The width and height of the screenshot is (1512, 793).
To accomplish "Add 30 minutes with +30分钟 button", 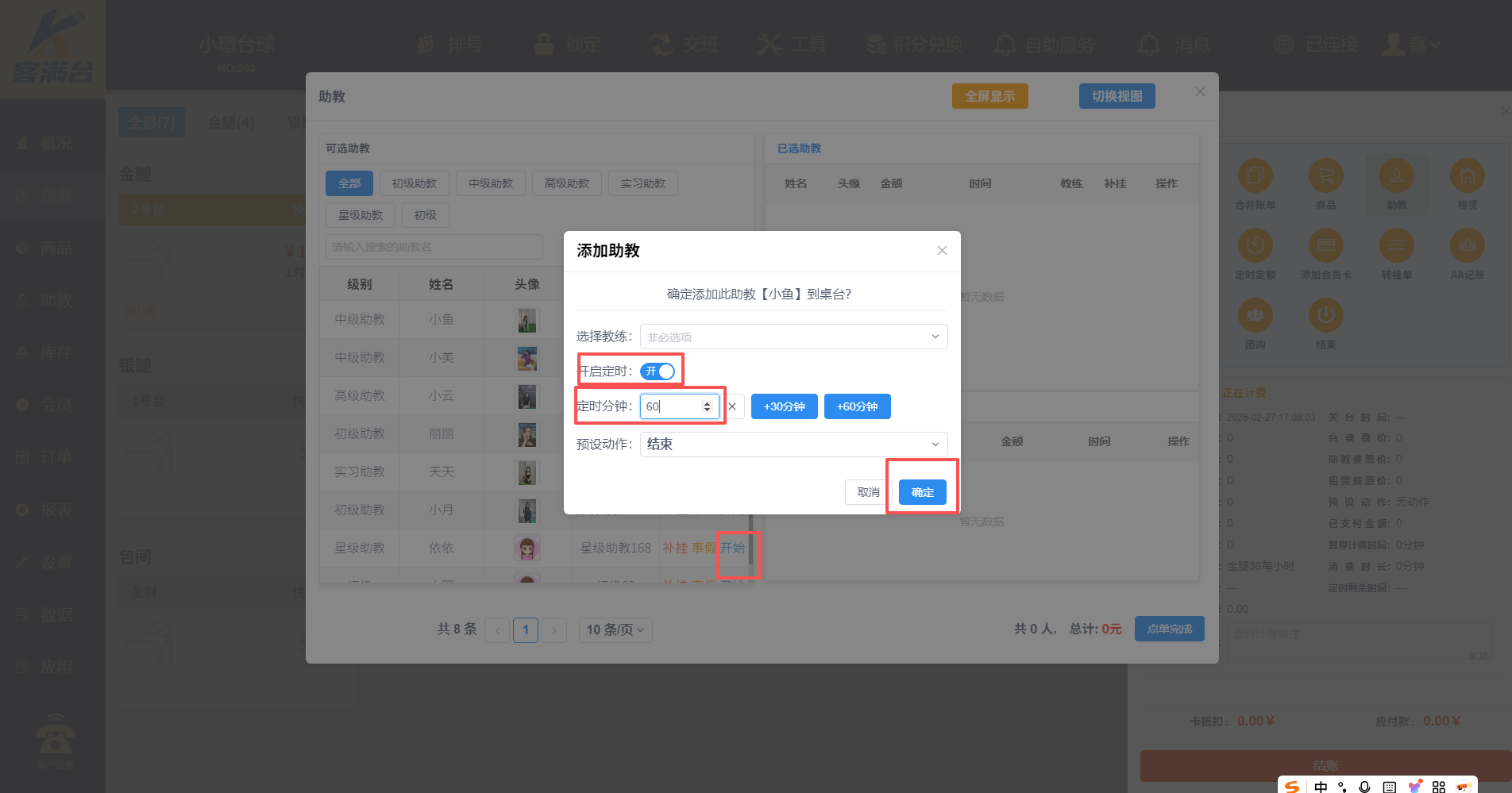I will coord(784,406).
